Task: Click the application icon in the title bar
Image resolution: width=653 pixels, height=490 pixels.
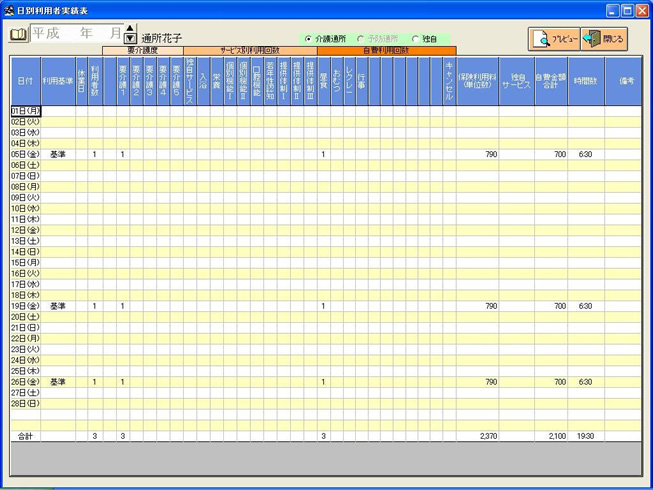Action: pyautogui.click(x=9, y=9)
